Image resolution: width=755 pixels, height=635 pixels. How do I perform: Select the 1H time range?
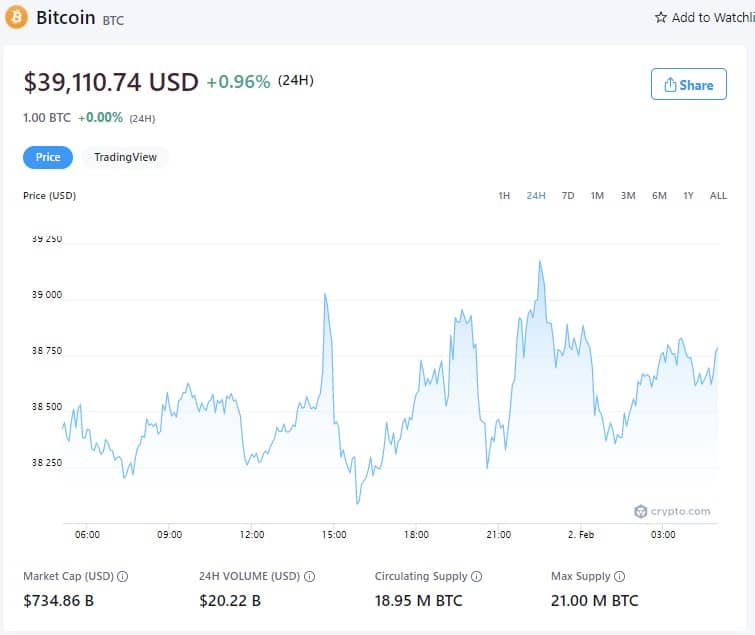point(504,195)
